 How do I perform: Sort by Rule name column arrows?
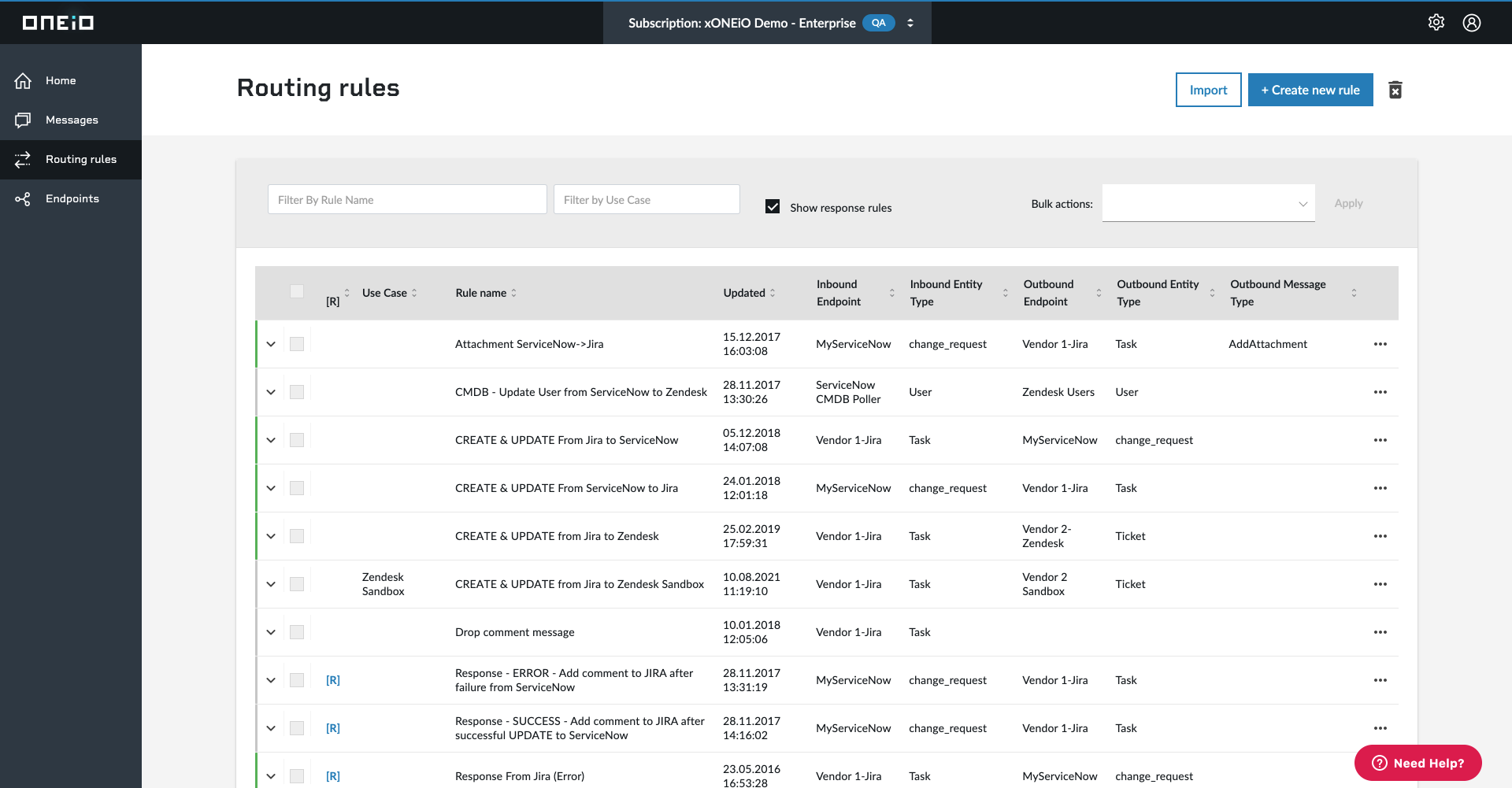click(x=514, y=293)
